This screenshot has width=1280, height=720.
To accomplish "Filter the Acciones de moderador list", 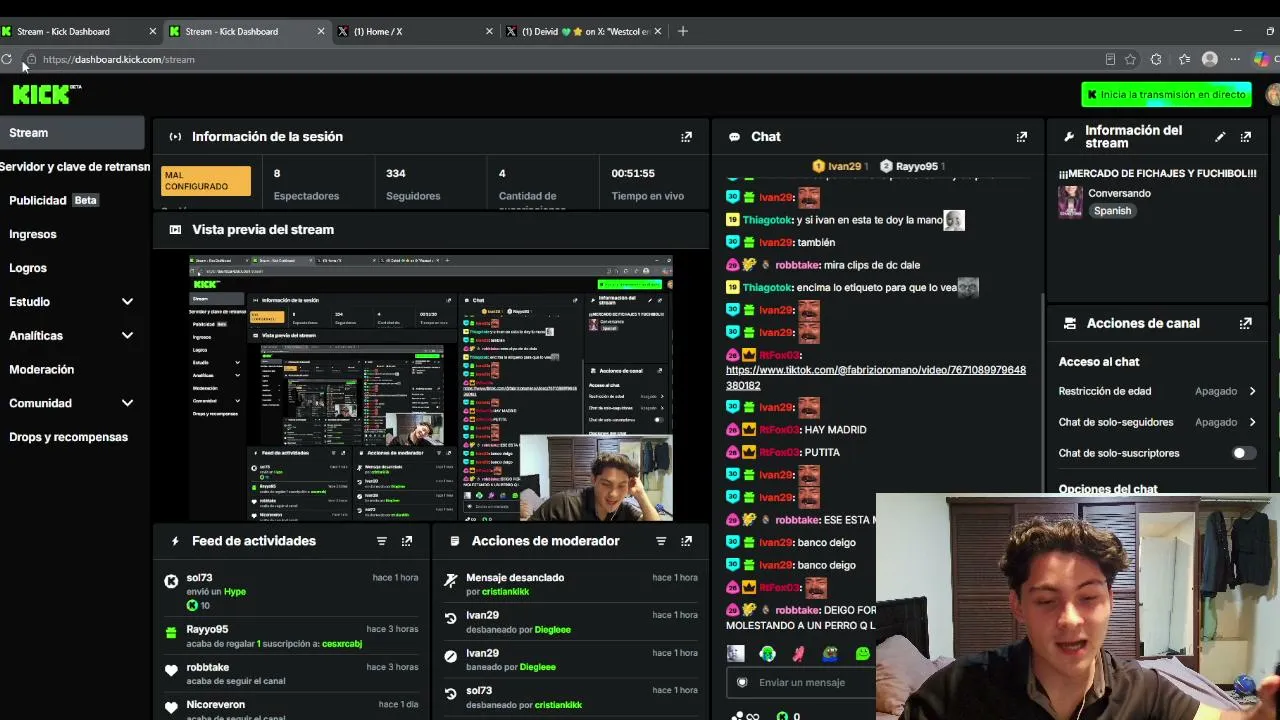I will click(x=661, y=541).
